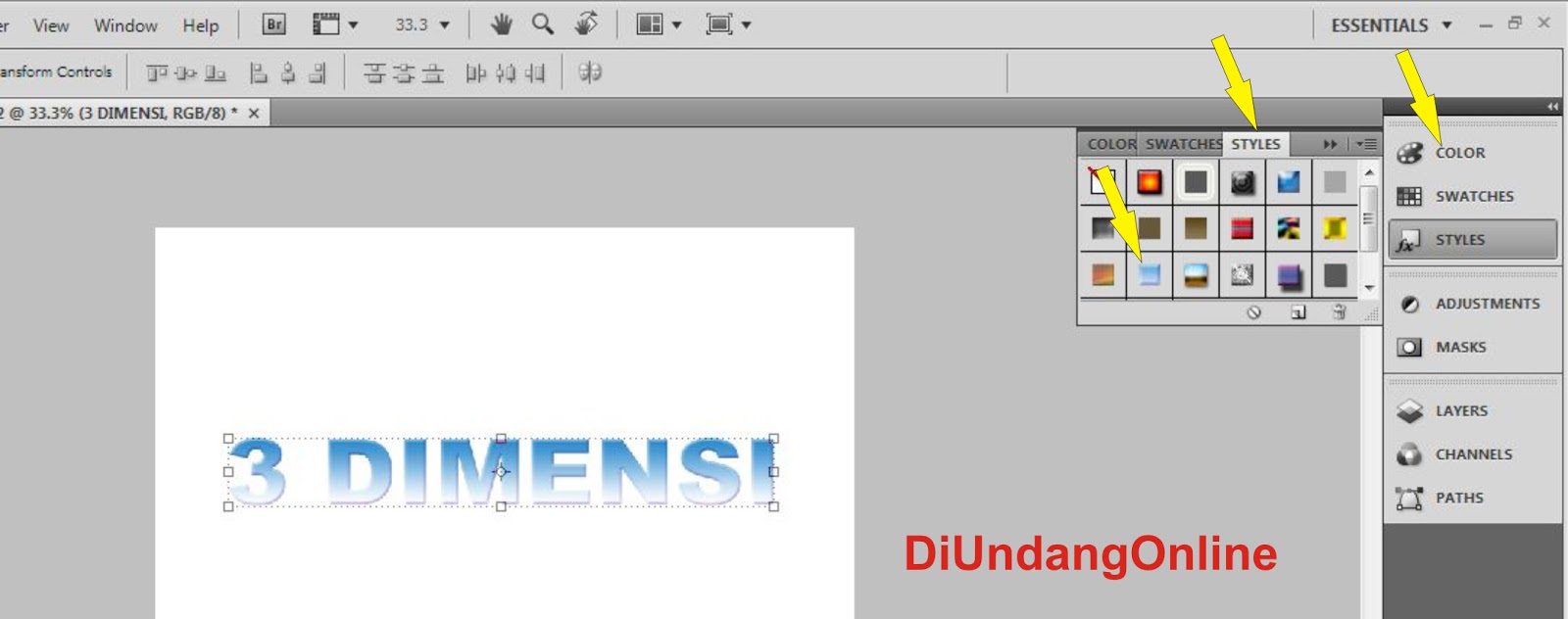Click the Screen Mode icon
Screen dimensions: 1568x619
point(719,24)
